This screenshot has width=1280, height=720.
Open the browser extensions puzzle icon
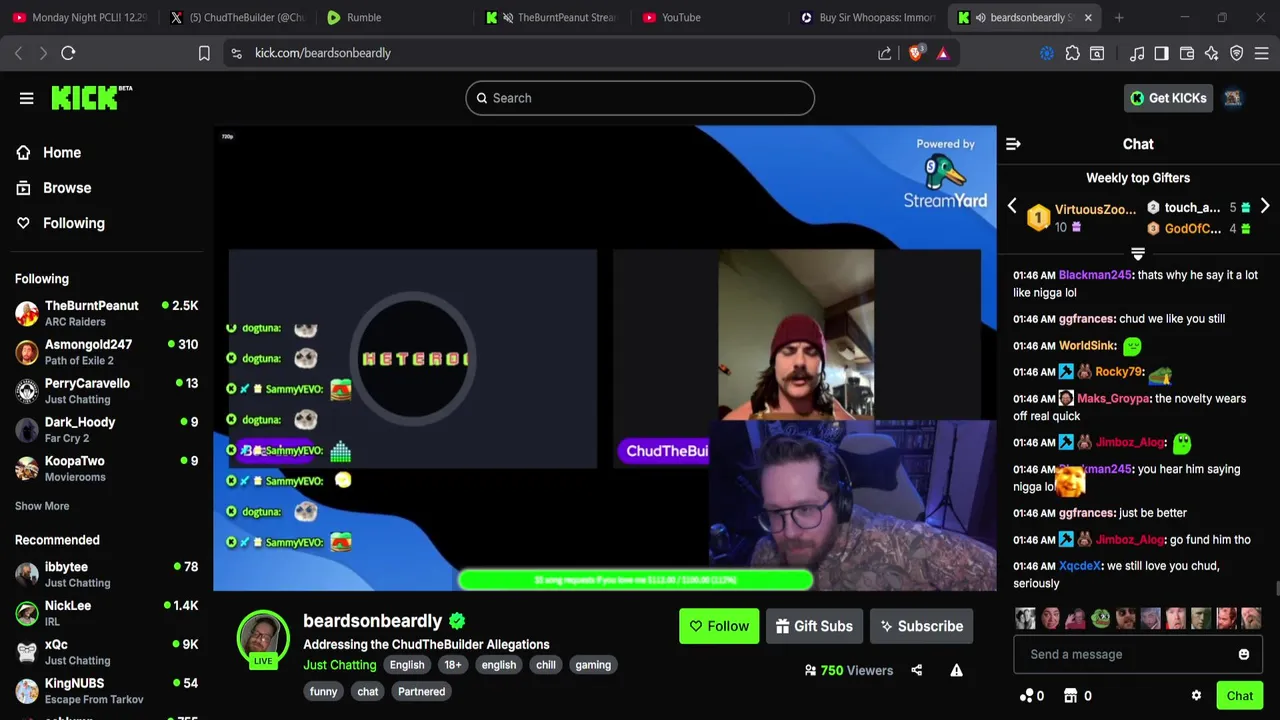click(1073, 53)
